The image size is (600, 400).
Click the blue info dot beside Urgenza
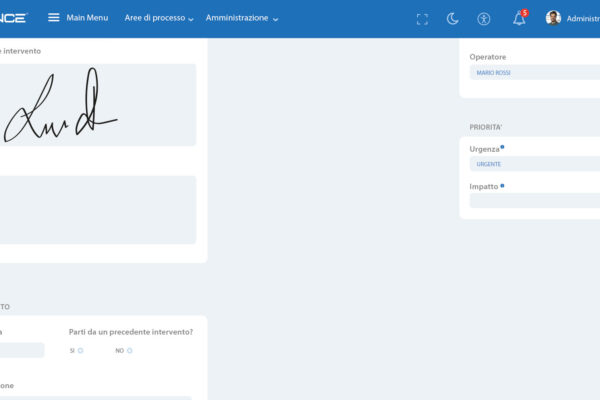pos(502,147)
